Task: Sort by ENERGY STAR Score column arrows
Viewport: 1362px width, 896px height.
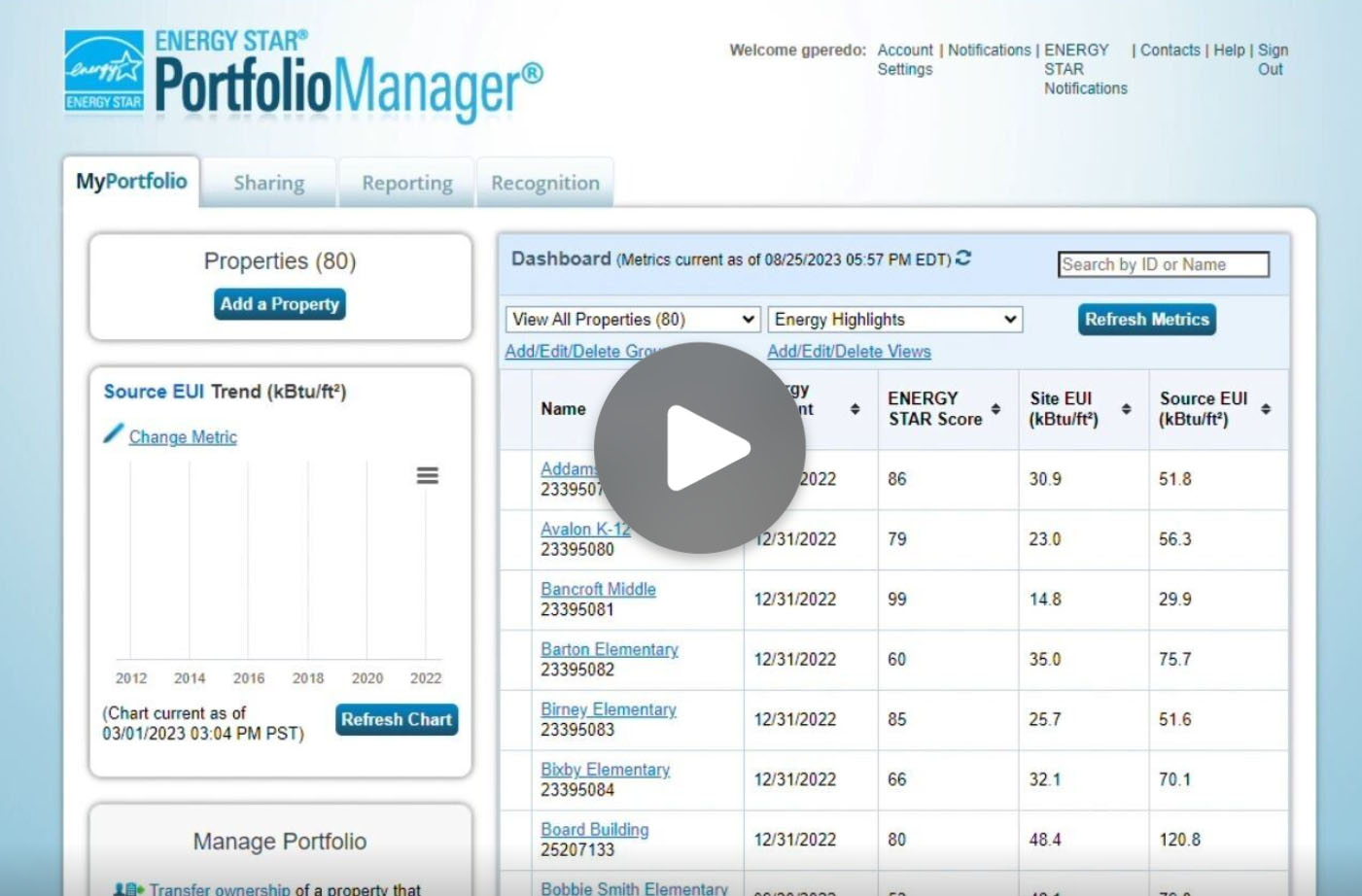Action: pos(995,409)
